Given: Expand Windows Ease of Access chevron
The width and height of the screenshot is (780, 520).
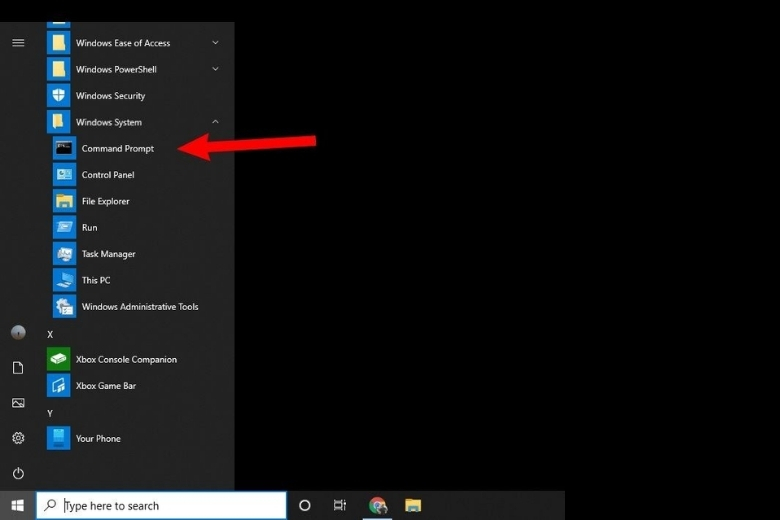Looking at the screenshot, I should [x=215, y=43].
